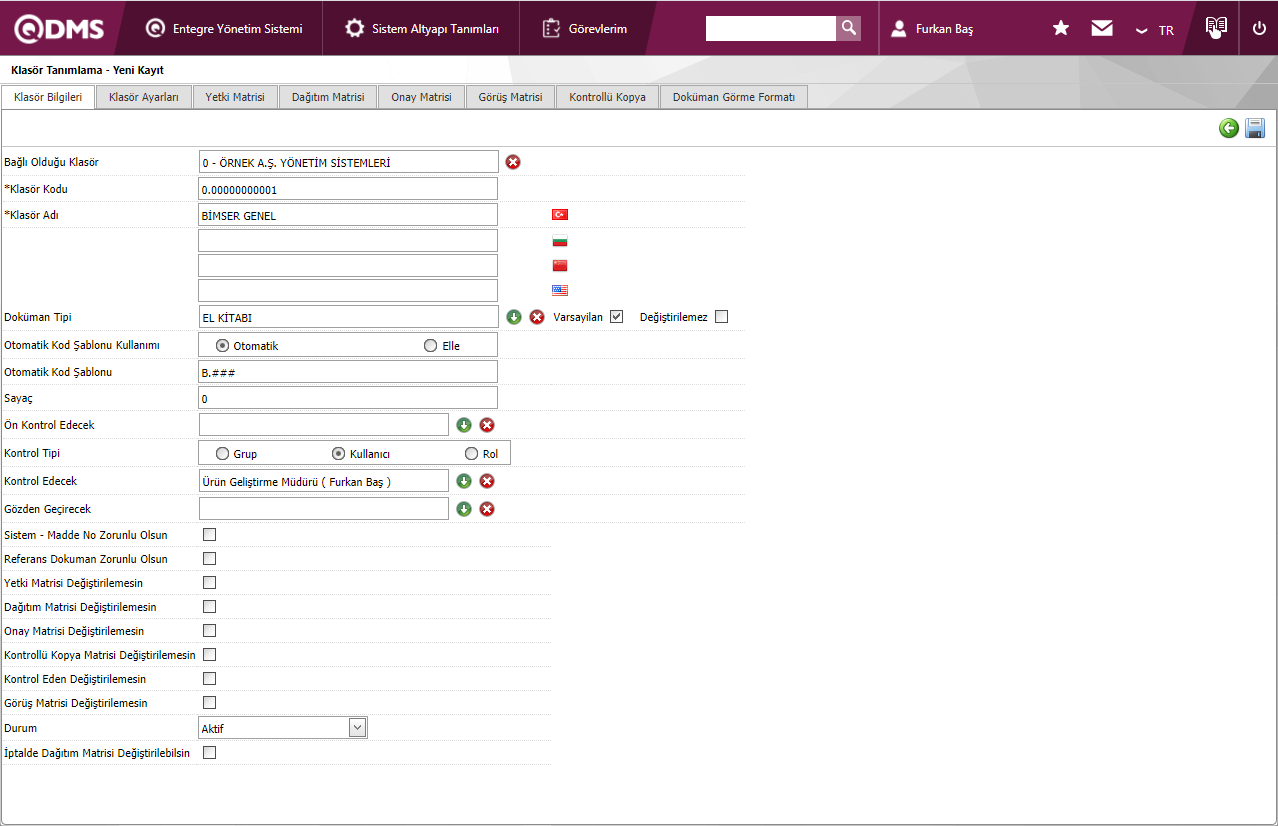
Task: Clear the Bağlı Olduğu Klasör field
Action: click(513, 162)
